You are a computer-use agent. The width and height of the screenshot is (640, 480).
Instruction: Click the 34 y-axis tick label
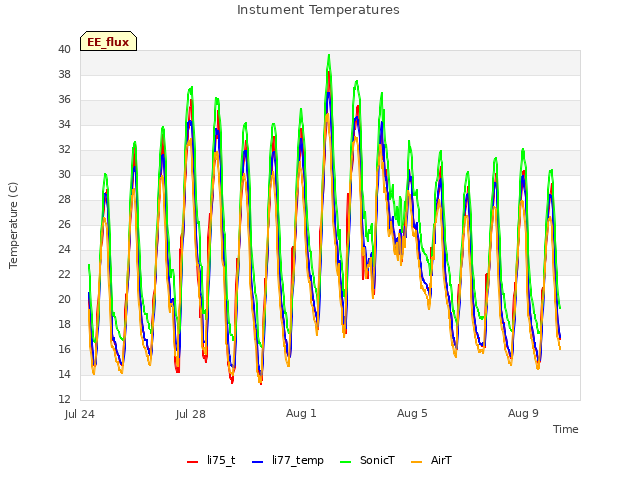(x=64, y=124)
